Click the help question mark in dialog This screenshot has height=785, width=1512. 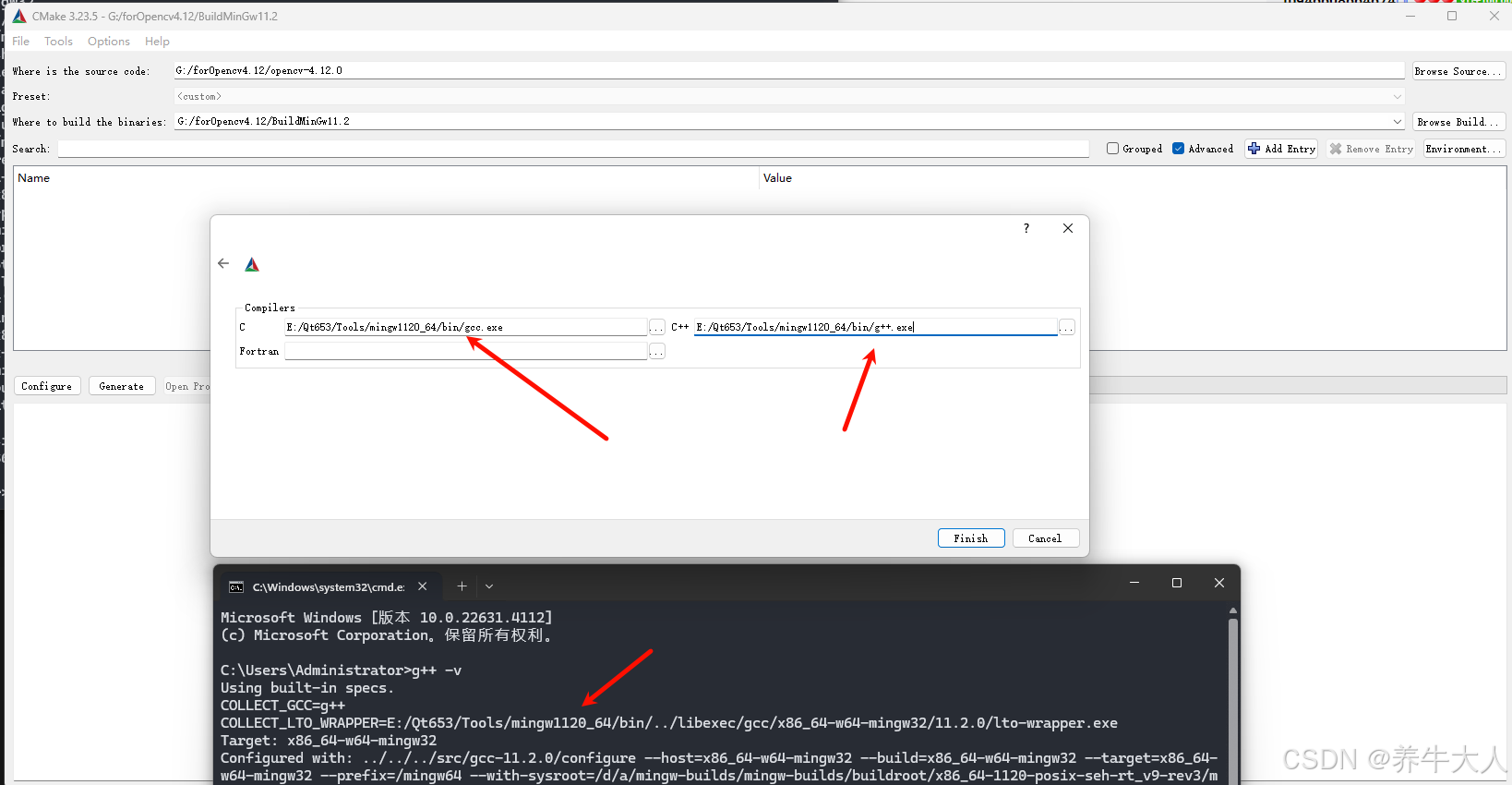(1026, 228)
